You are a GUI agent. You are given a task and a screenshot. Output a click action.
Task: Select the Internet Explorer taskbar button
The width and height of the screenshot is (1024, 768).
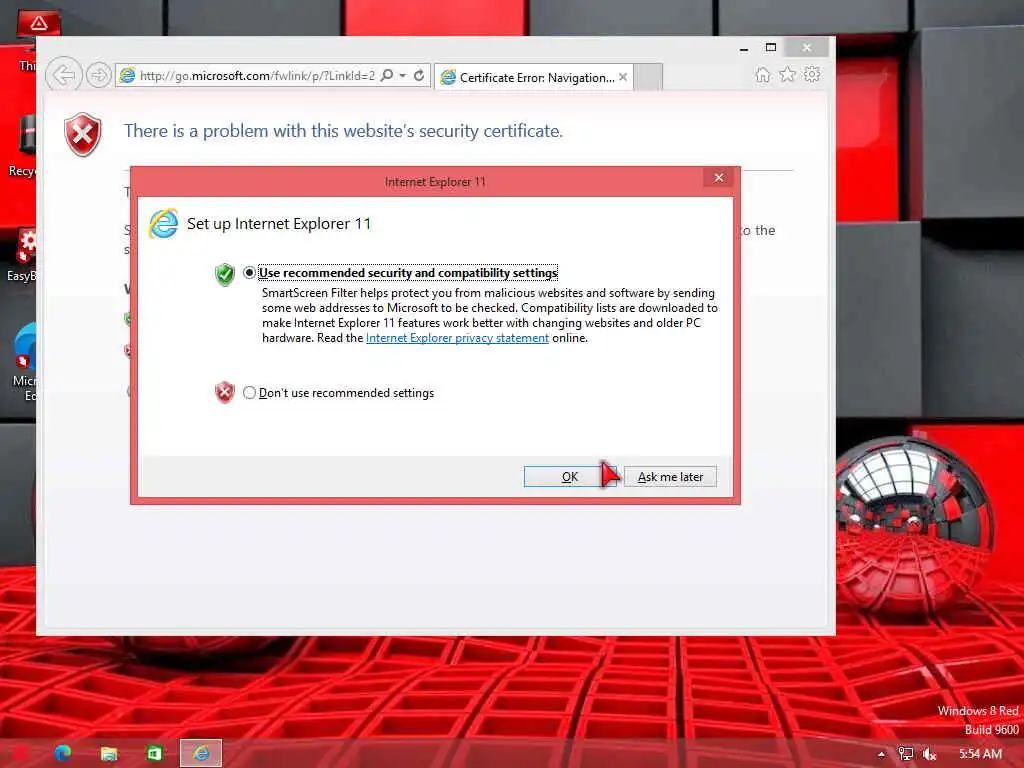[x=201, y=753]
